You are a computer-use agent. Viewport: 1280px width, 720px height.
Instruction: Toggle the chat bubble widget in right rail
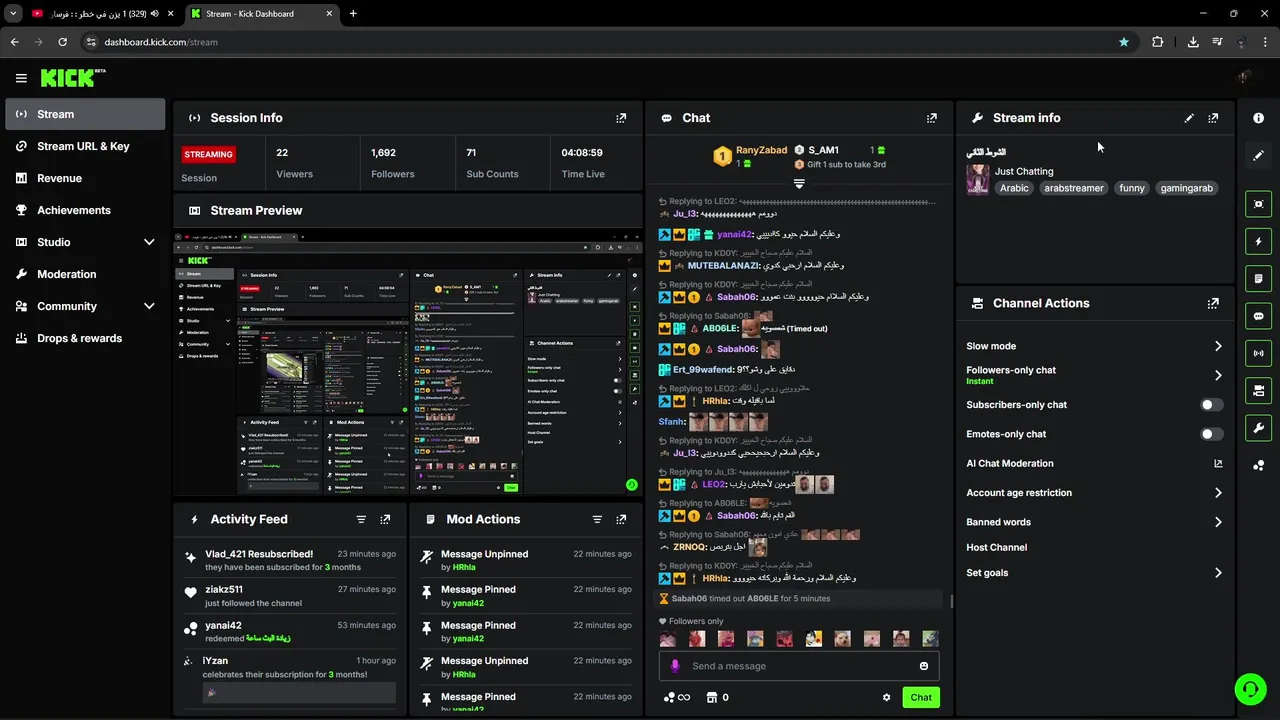point(1258,316)
